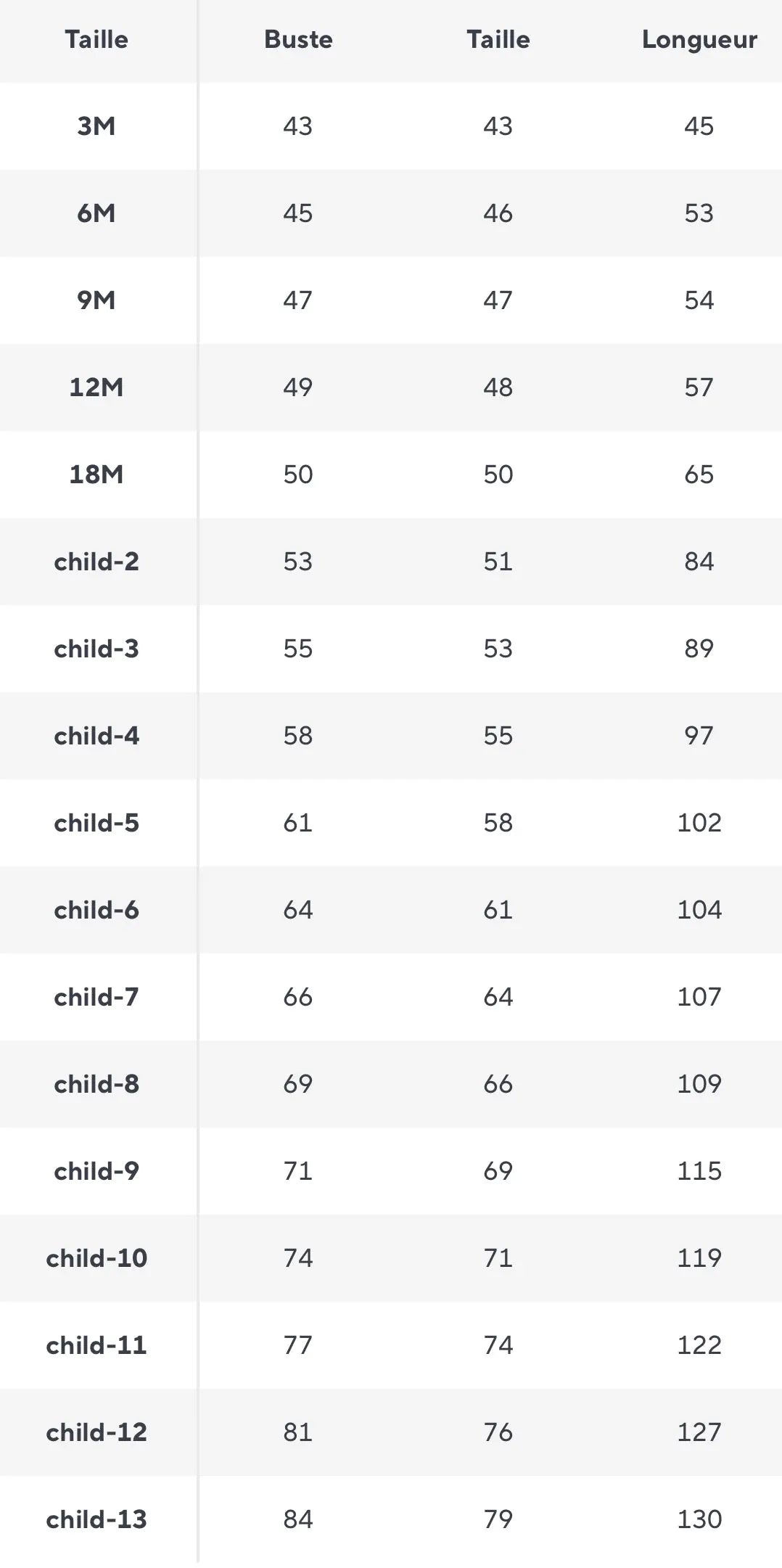This screenshot has width=782, height=1568.
Task: Select the Buste column header
Action: tap(298, 39)
